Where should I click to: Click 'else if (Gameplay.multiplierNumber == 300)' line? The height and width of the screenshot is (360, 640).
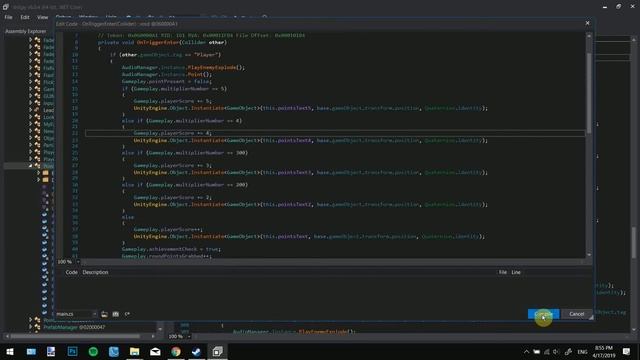pos(184,153)
